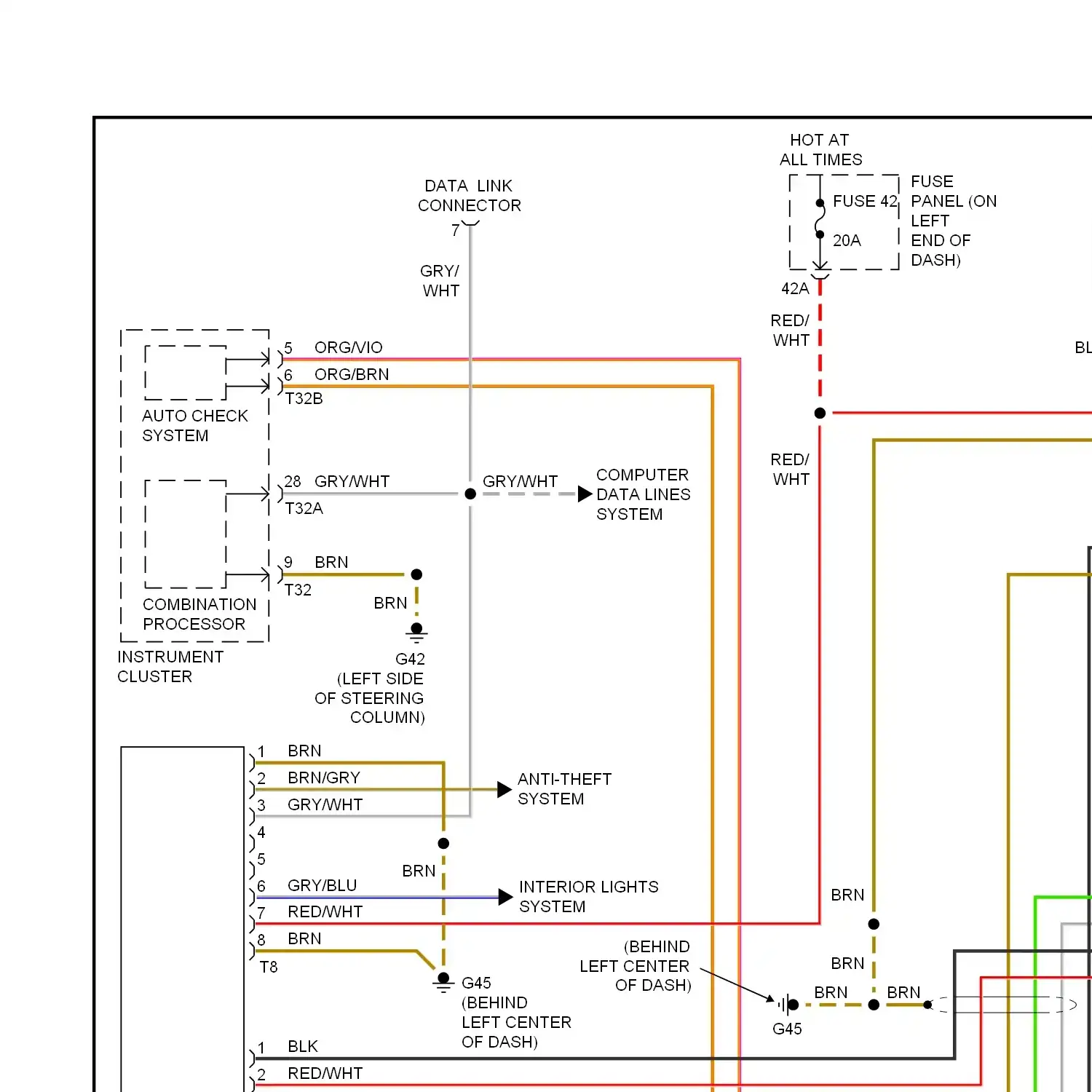Click the 'RED/WHT' label just below 42A

pos(791,331)
